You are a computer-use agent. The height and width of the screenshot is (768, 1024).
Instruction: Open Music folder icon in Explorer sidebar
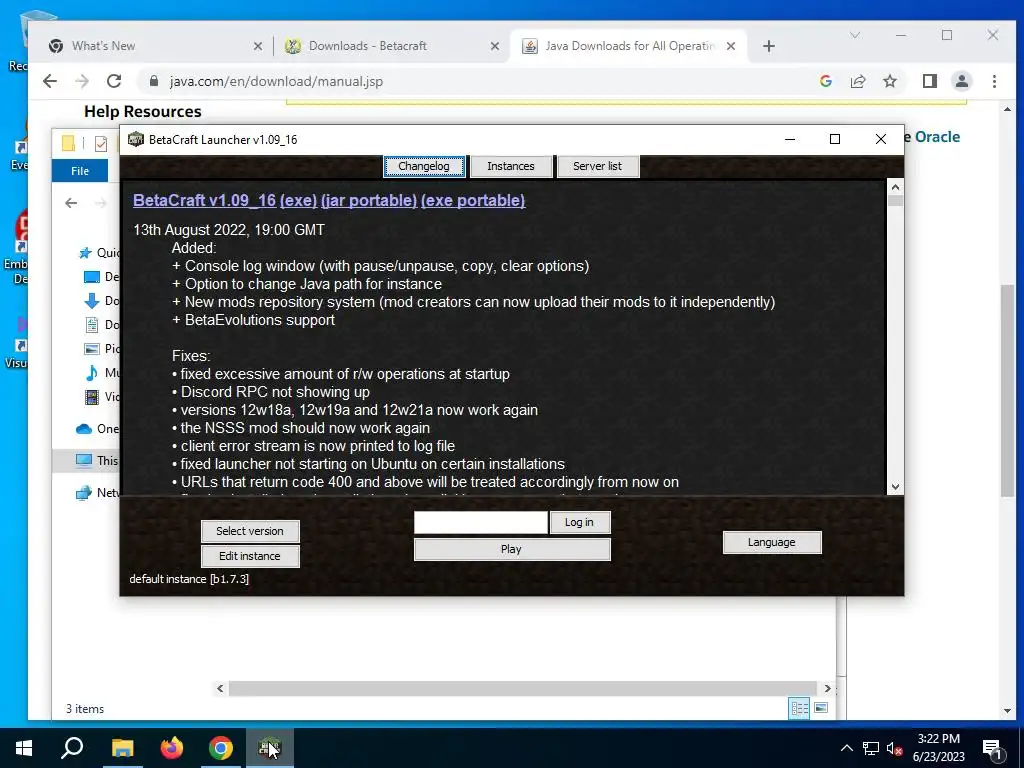coord(92,373)
